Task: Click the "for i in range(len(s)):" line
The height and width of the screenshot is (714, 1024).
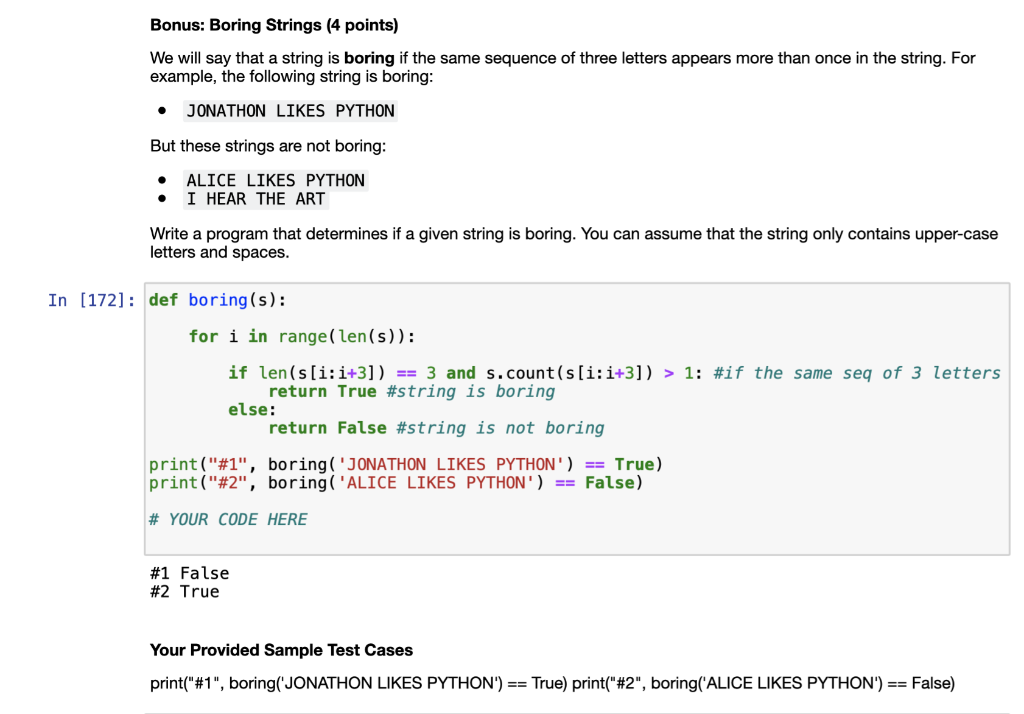Action: [302, 336]
